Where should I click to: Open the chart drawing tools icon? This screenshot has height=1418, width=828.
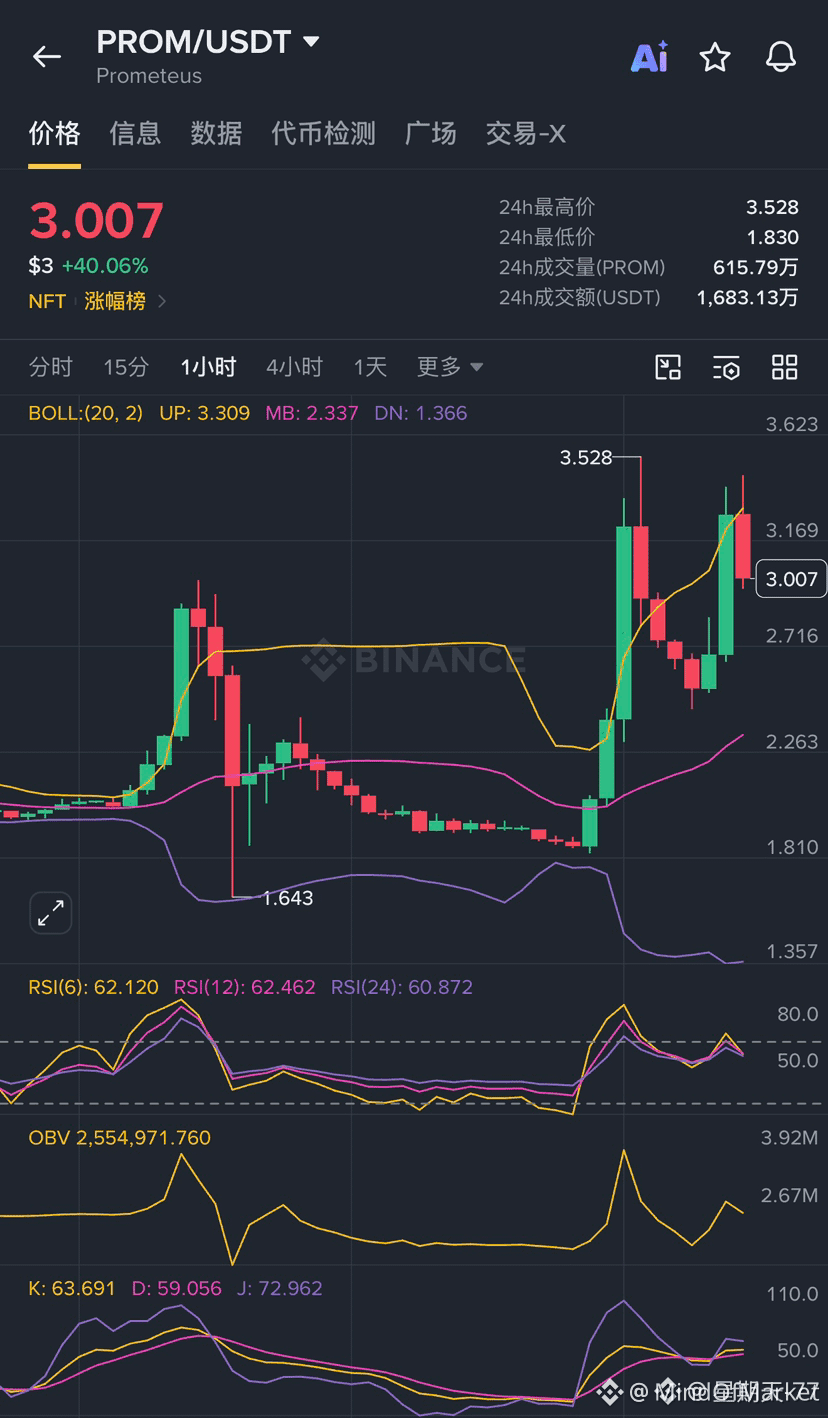click(668, 367)
